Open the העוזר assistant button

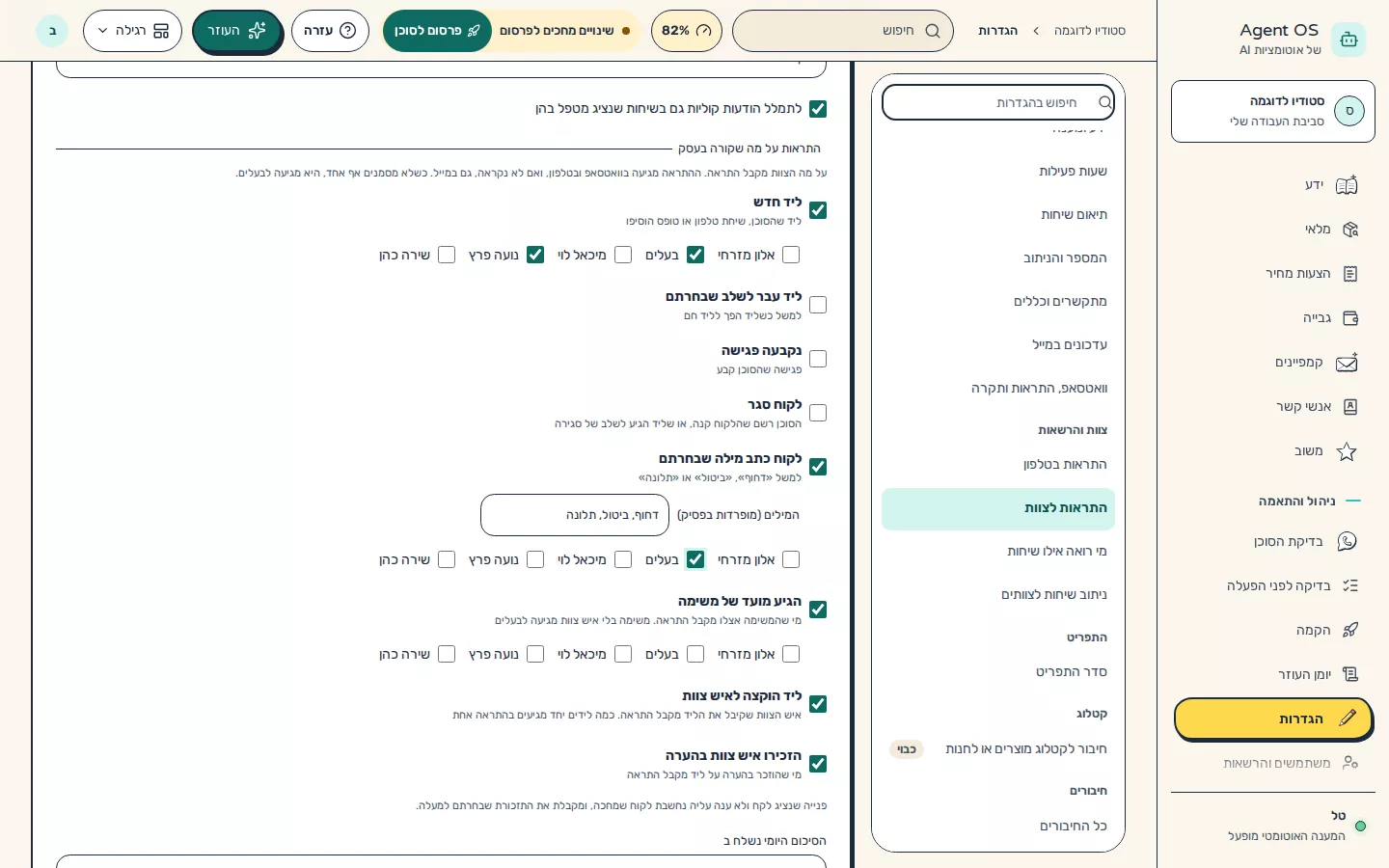(236, 31)
